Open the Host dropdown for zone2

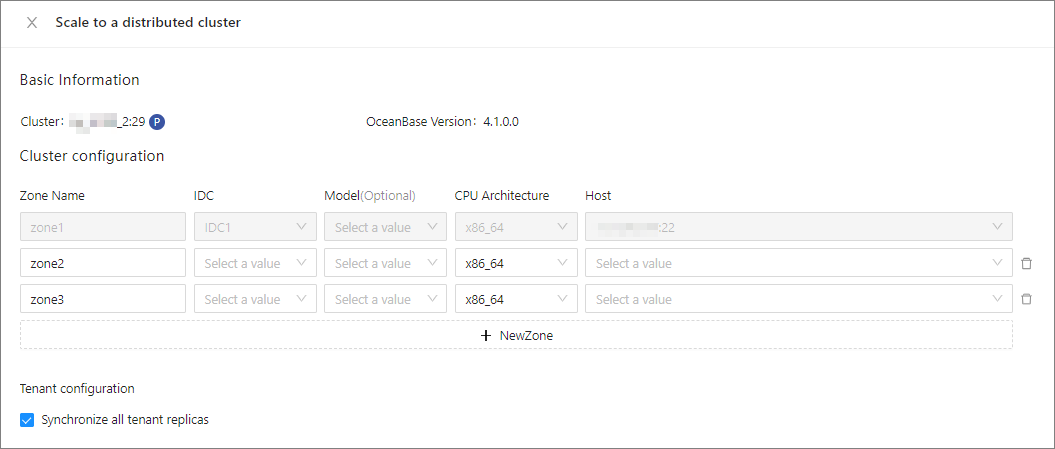coord(798,264)
